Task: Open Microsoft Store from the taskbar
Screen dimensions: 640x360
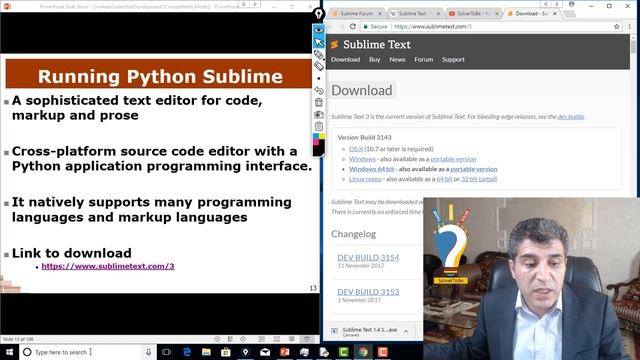Action: tap(226, 352)
